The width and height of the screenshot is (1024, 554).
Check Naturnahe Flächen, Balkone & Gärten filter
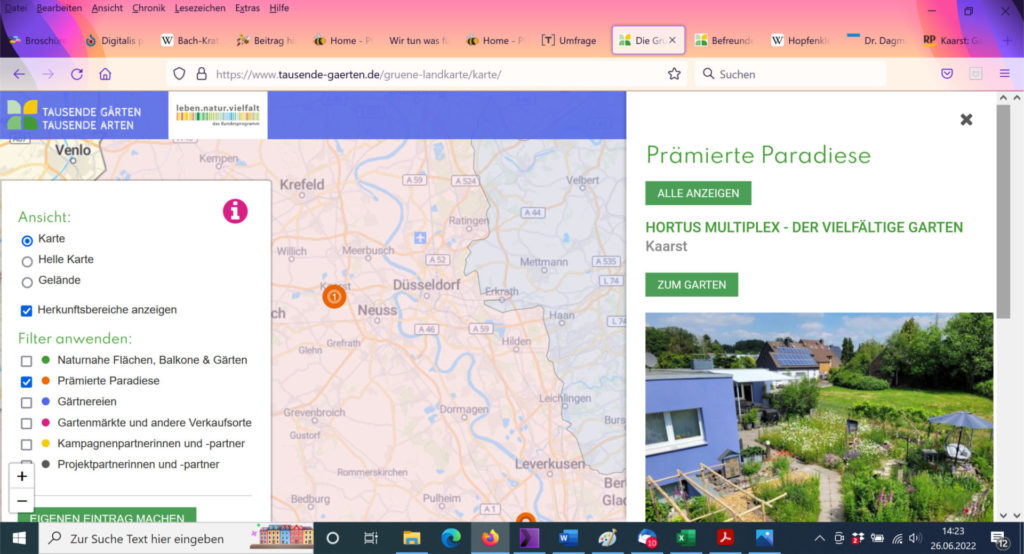click(x=26, y=361)
